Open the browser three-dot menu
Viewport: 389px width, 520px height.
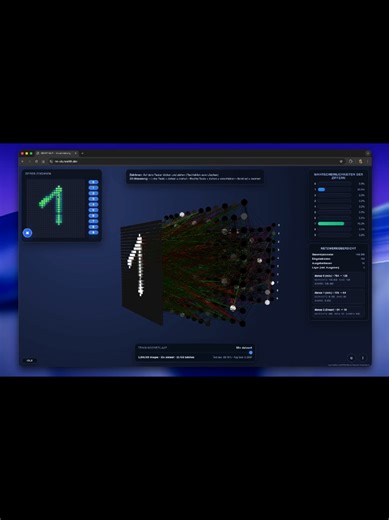[x=367, y=161]
